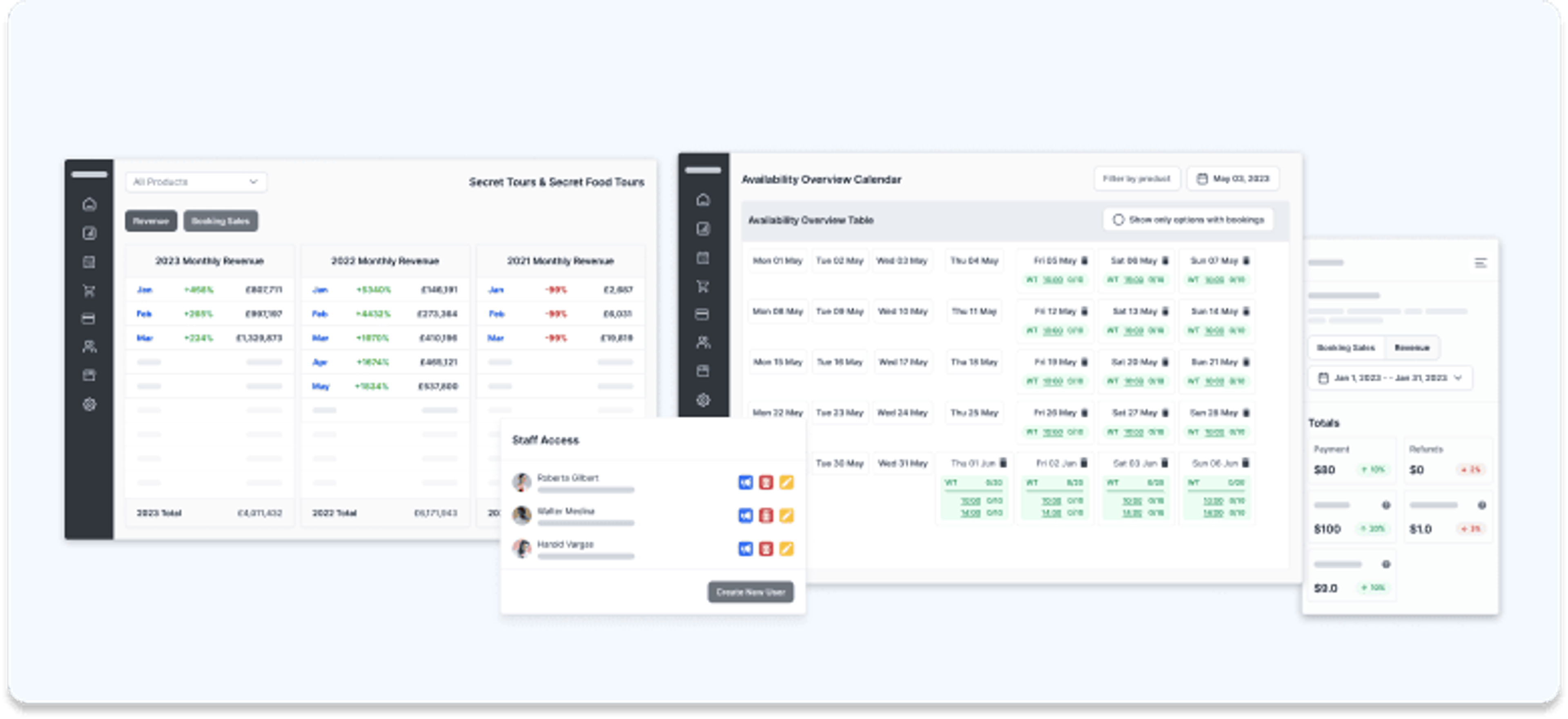1568x719 pixels.
Task: Click the info icon on the $1.0 card
Action: 1482,505
